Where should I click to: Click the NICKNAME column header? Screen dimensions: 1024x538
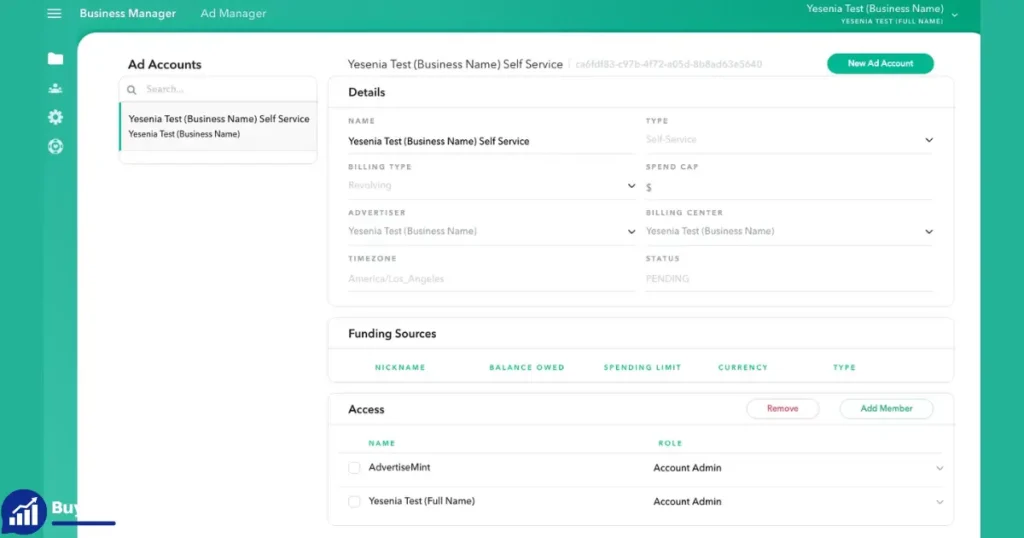coord(400,368)
